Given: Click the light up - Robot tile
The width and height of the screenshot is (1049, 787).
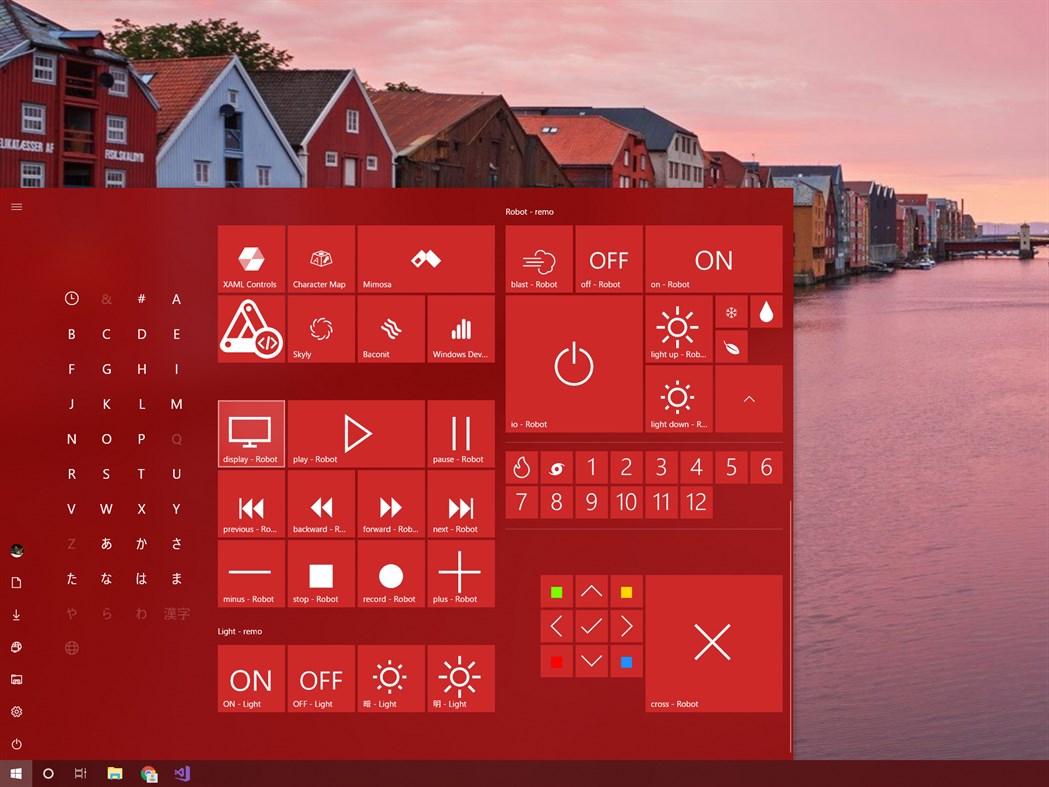Looking at the screenshot, I should 679,329.
